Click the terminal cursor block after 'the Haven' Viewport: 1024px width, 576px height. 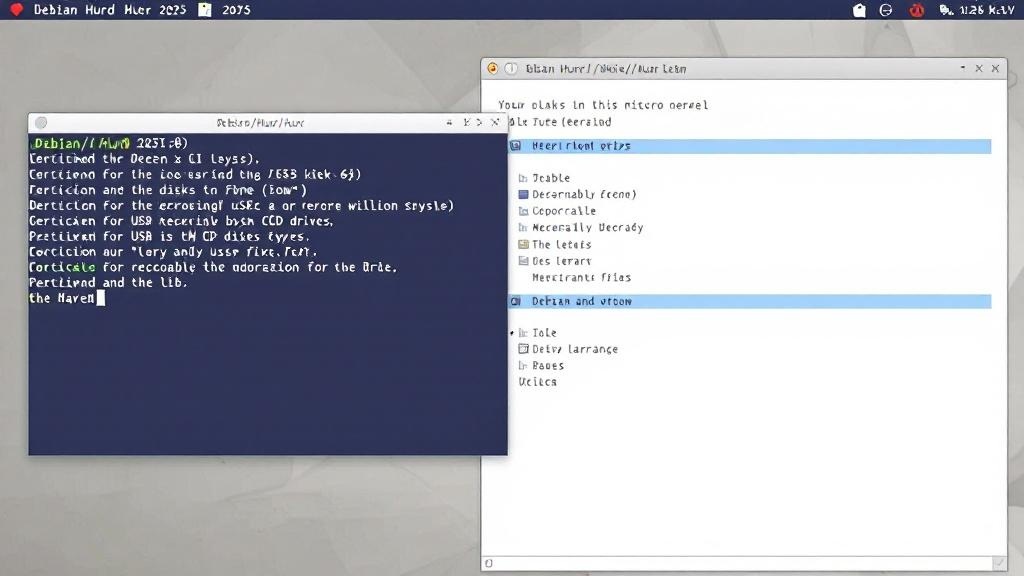(101, 298)
